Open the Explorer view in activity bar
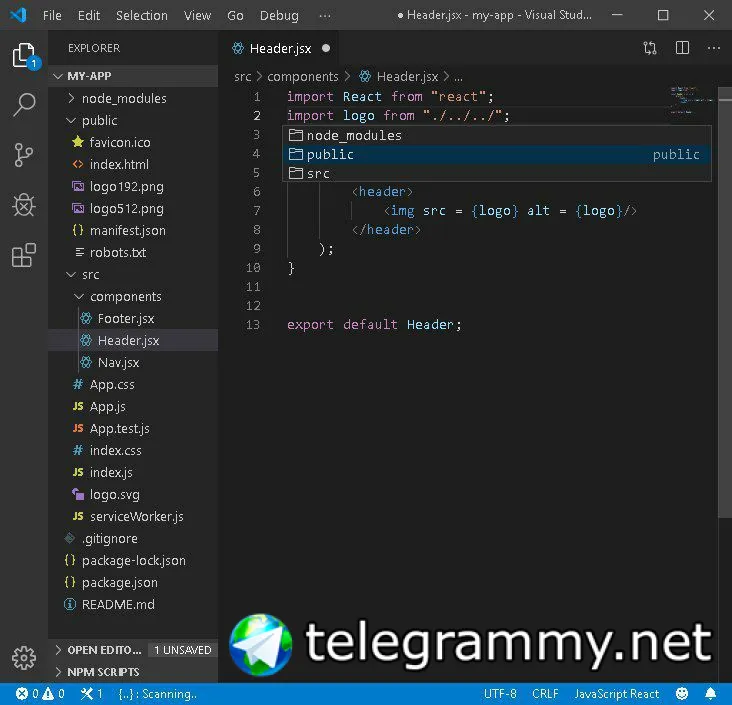 [24, 56]
